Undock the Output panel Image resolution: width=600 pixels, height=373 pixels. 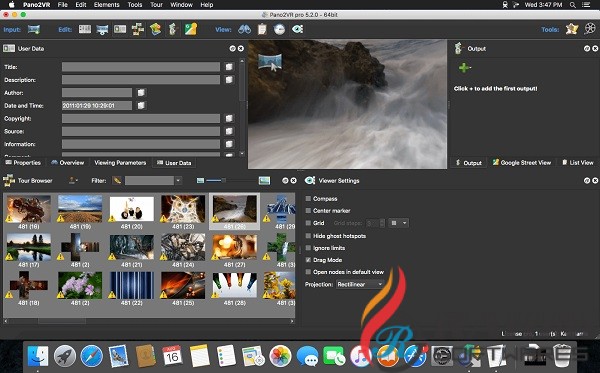tap(587, 49)
